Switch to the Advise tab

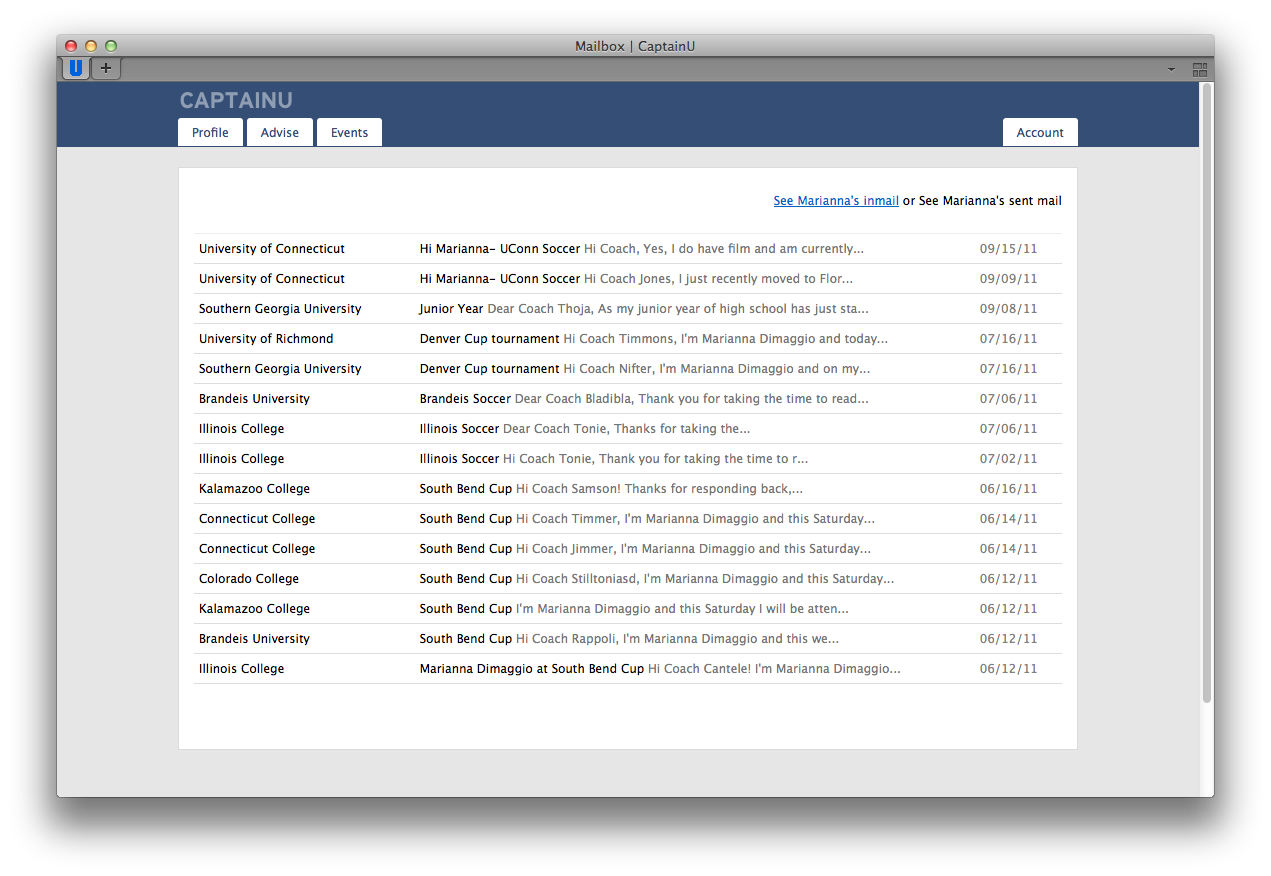tap(280, 132)
